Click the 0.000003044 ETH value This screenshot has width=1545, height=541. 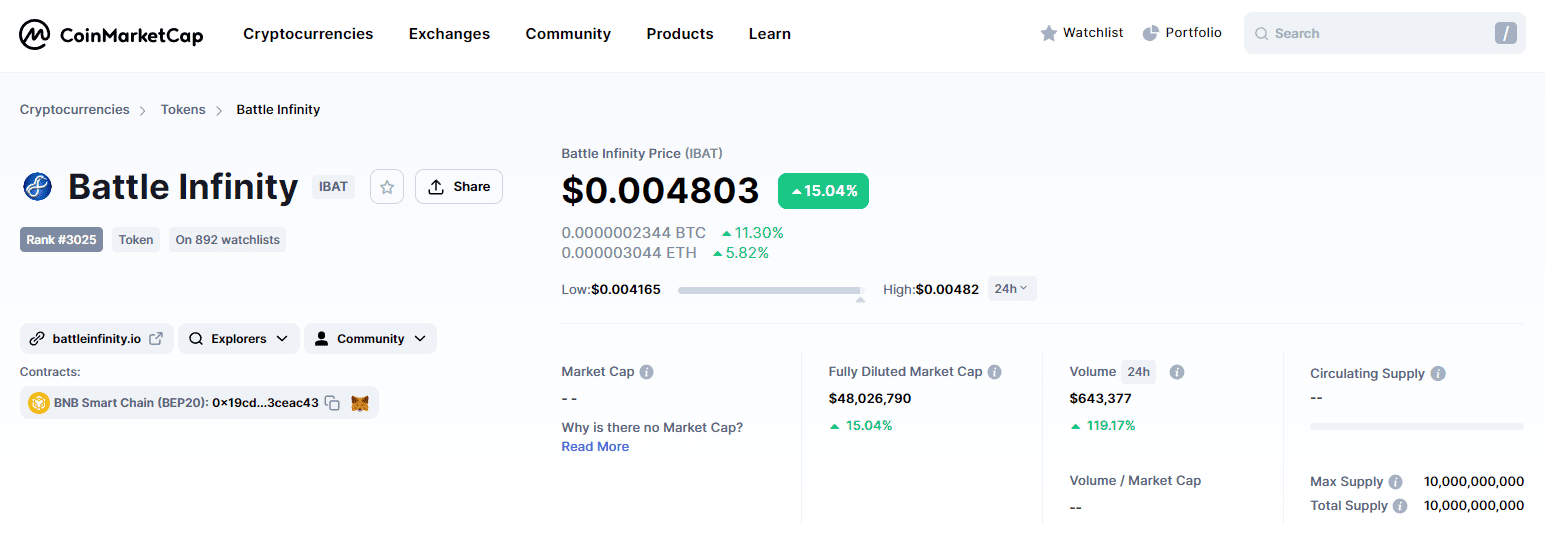click(x=629, y=253)
